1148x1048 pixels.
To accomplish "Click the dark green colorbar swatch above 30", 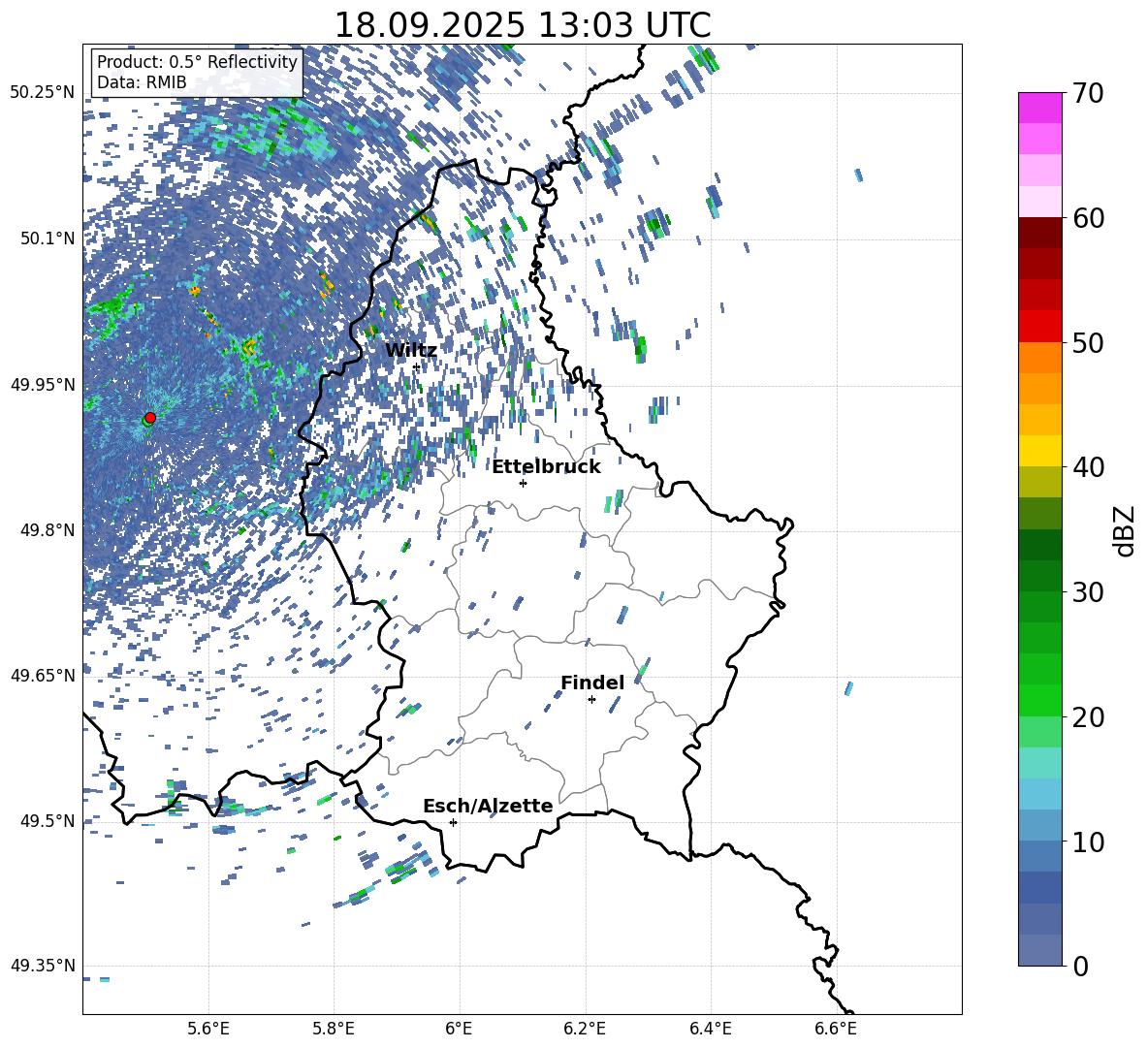I will click(x=1040, y=545).
